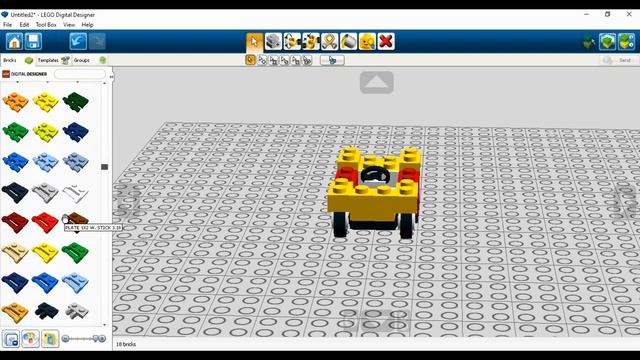Select the Flex tool
The width and height of the screenshot is (640, 360).
(329, 42)
